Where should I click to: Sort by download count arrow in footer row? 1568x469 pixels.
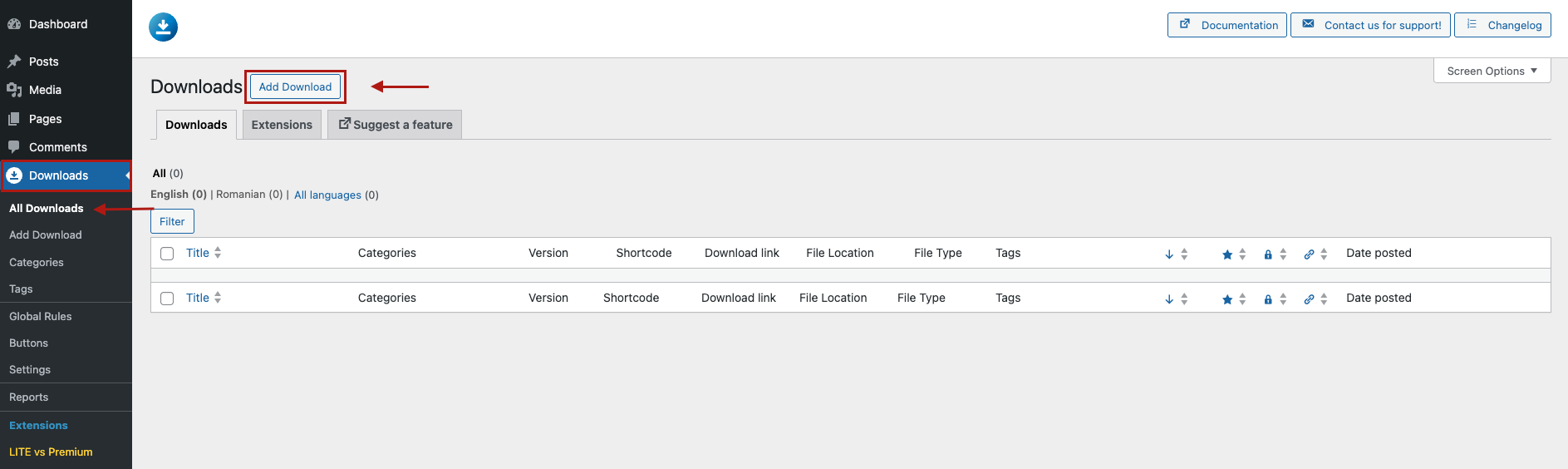pos(1169,299)
